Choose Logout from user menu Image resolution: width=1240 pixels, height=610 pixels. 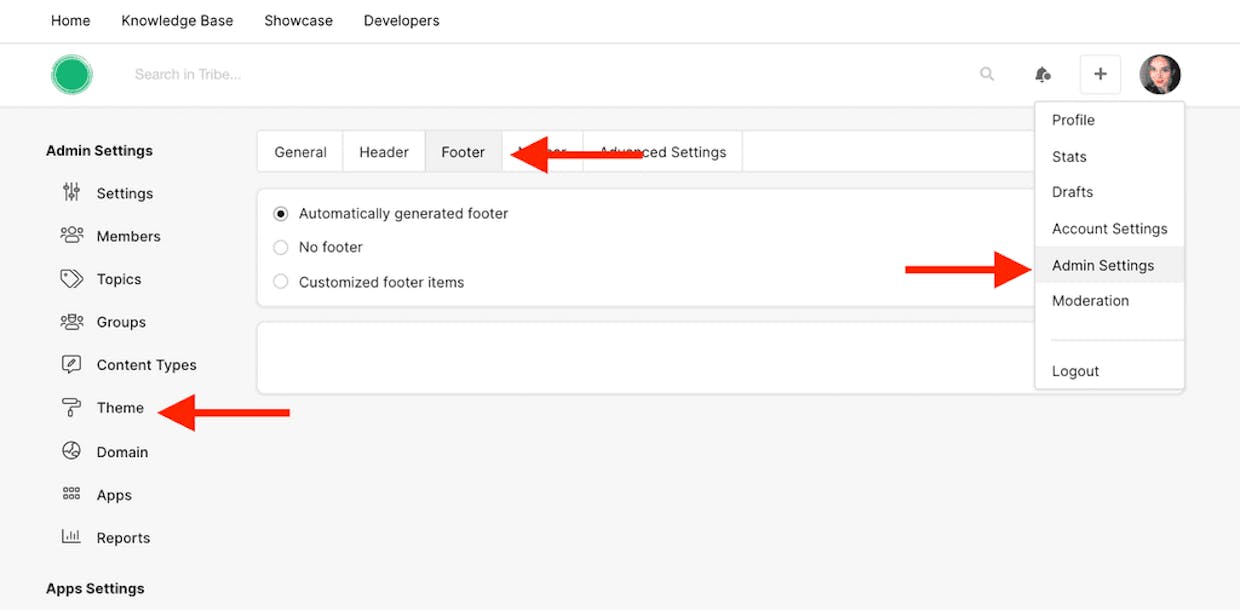pyautogui.click(x=1110, y=371)
